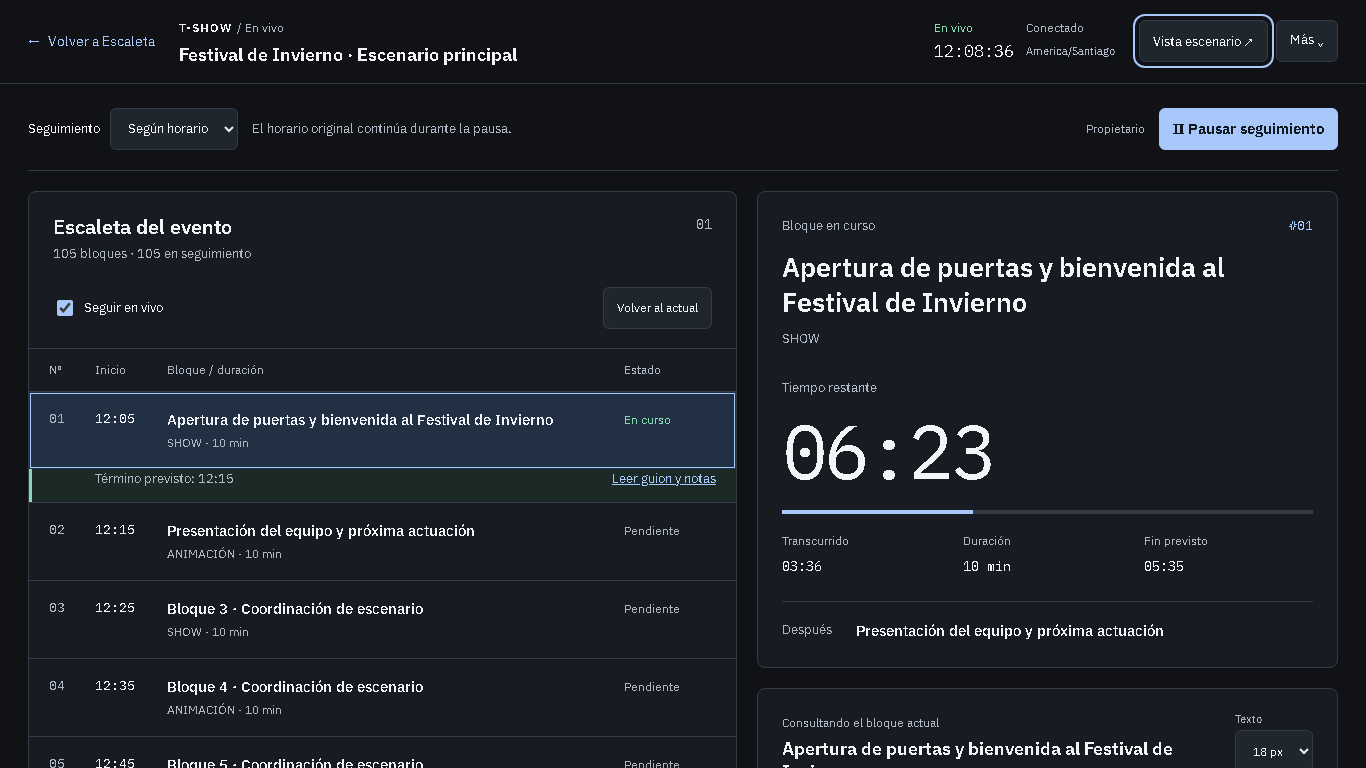The width and height of the screenshot is (1366, 768).
Task: Select block 01 Apertura de puertas row
Action: click(382, 430)
